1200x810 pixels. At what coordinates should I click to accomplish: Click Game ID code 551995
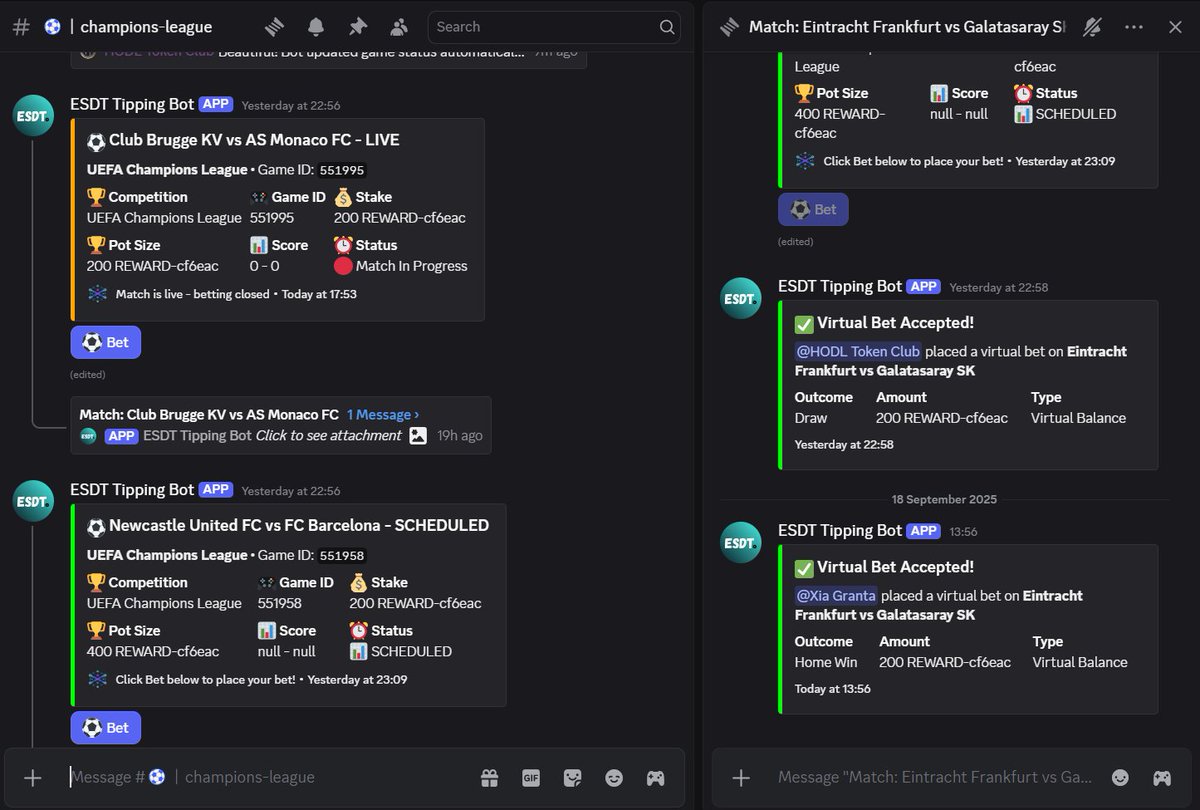tap(342, 170)
